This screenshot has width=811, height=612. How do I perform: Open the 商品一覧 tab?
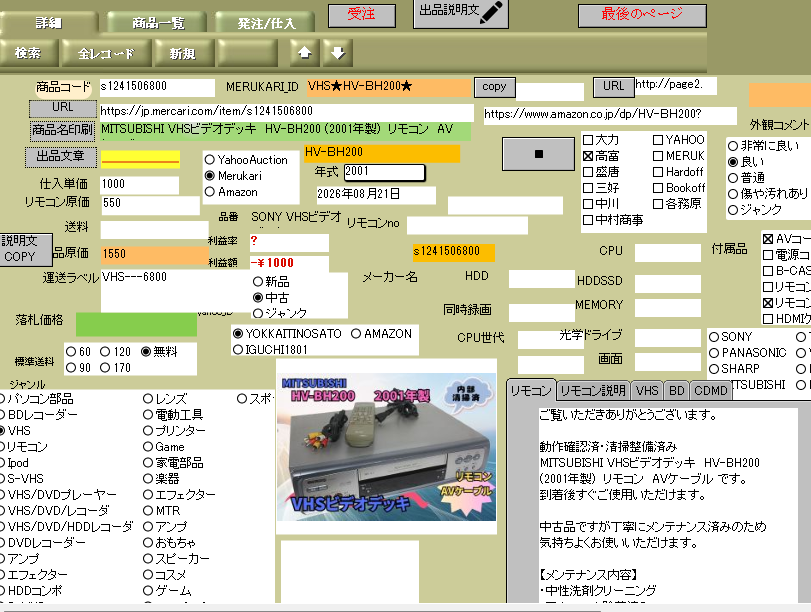pyautogui.click(x=157, y=23)
